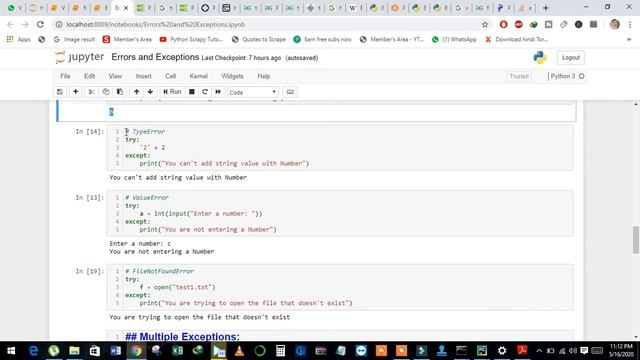Bookmark this page with the star icon
The width and height of the screenshot is (640, 360).
485,24
